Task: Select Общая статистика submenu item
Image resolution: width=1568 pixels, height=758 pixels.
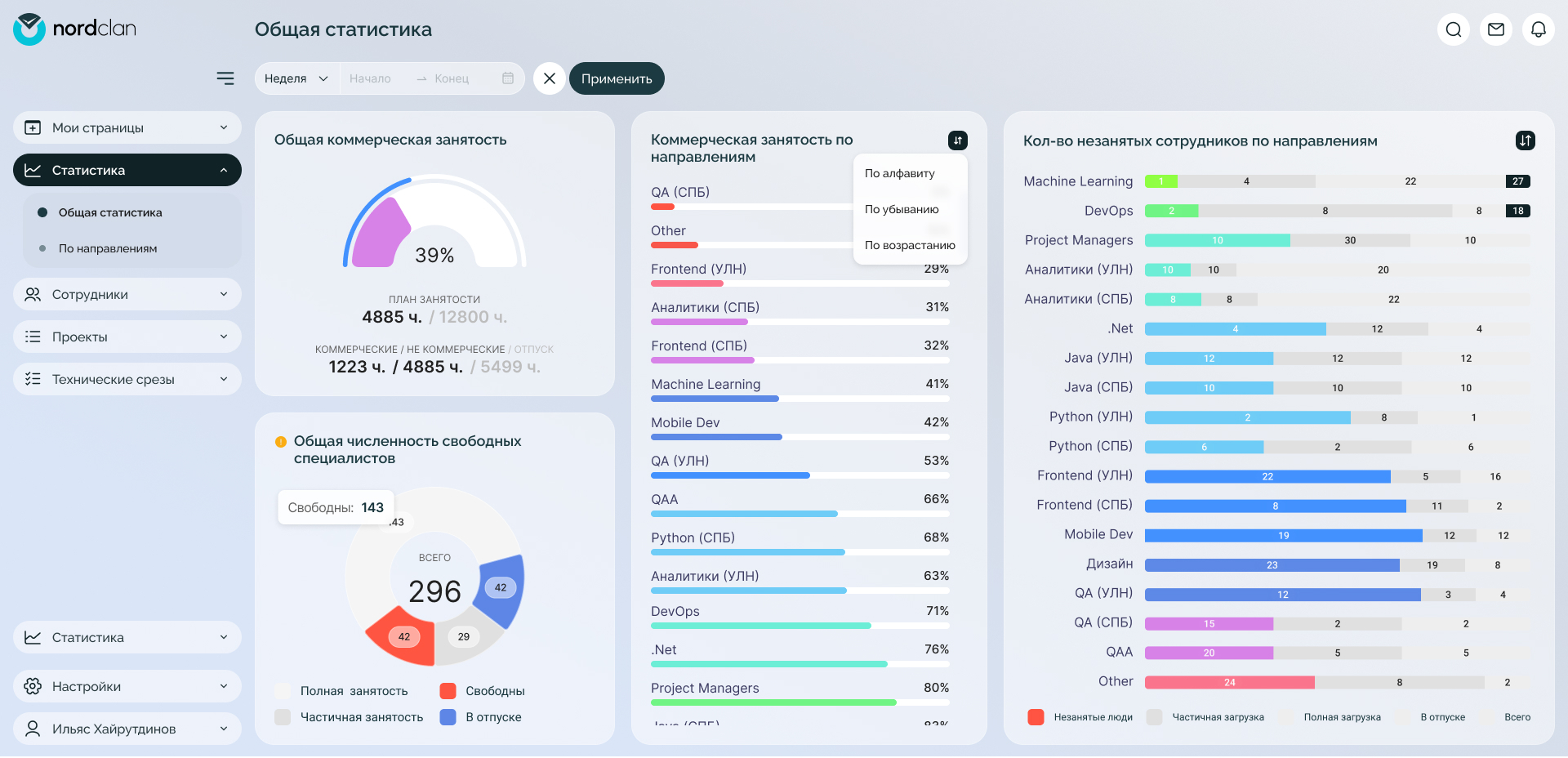Action: (110, 212)
